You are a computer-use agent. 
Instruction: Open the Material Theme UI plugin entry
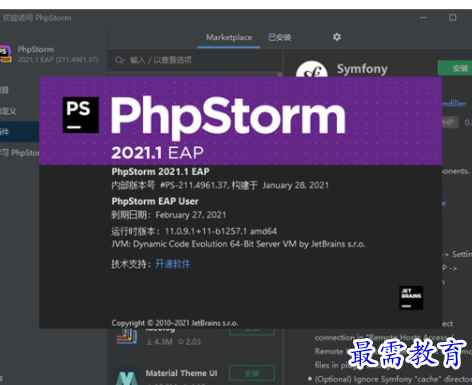click(x=195, y=375)
